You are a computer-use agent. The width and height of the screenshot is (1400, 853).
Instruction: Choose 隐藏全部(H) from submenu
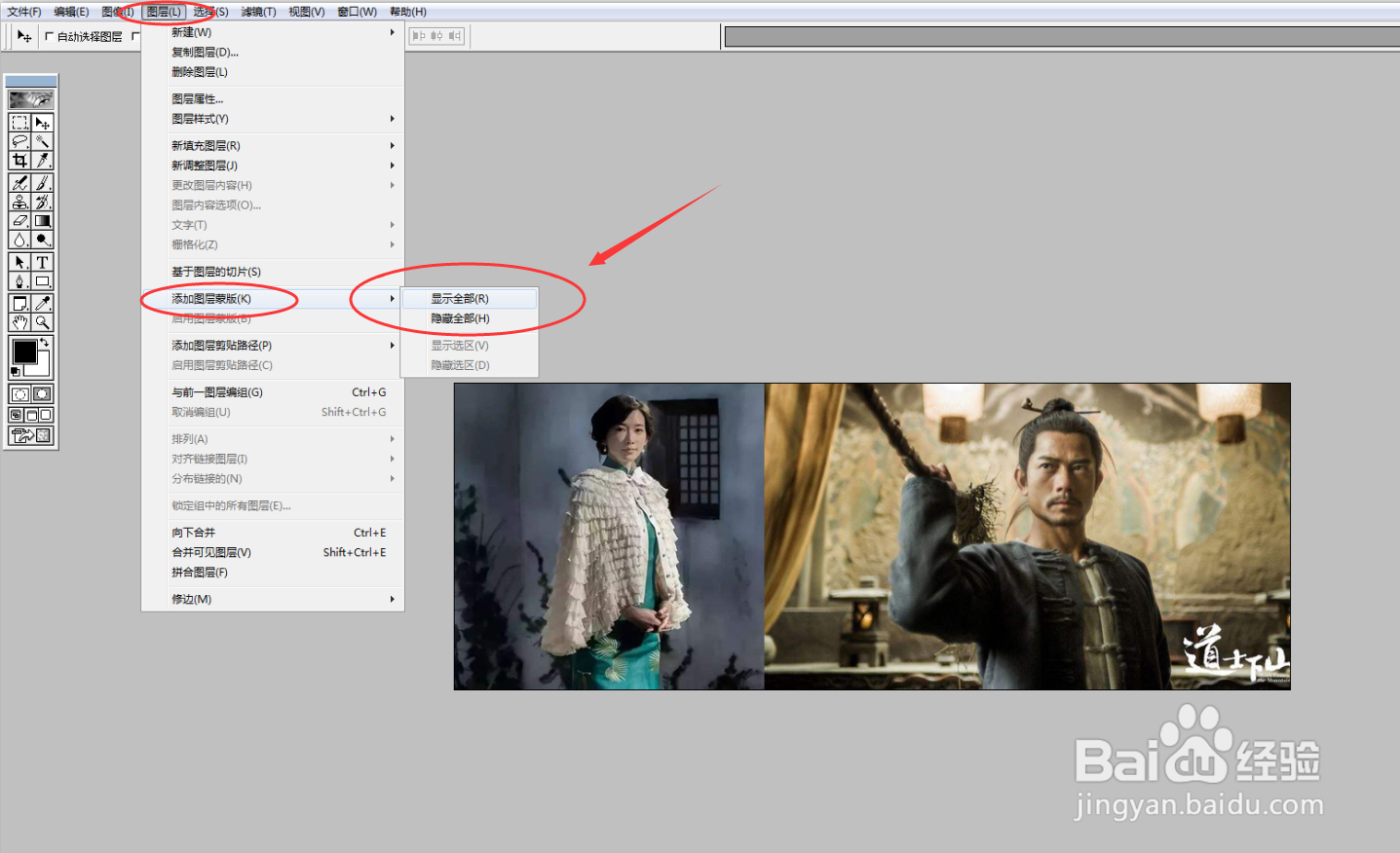click(x=469, y=318)
